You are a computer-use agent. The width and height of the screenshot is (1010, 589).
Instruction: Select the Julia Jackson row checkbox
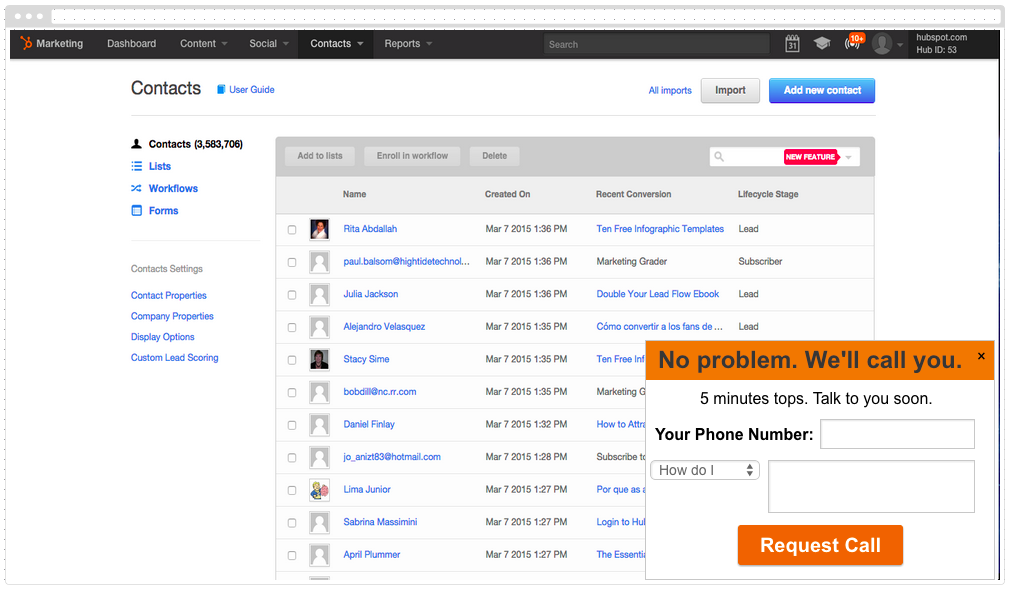pyautogui.click(x=292, y=295)
